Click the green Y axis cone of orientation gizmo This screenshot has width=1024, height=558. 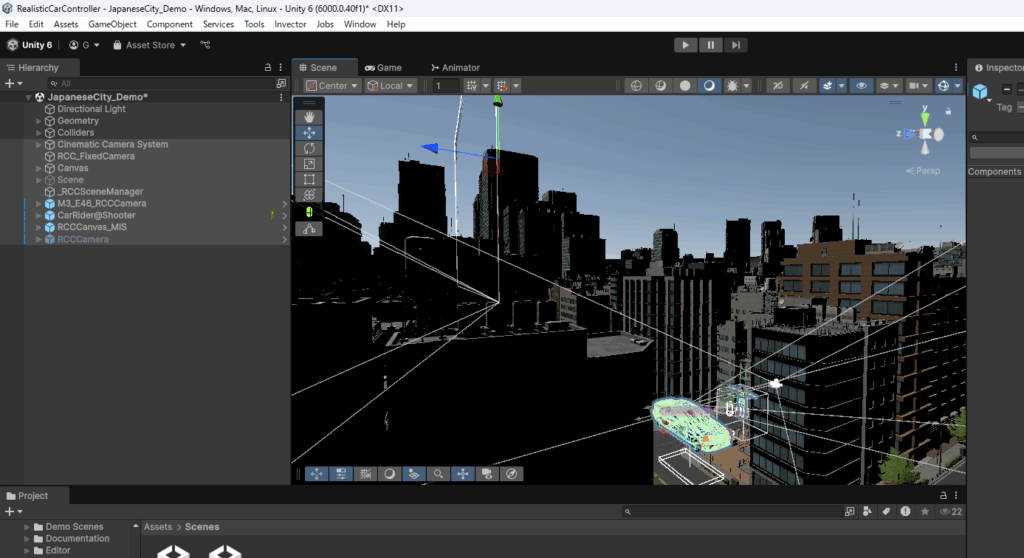coord(925,120)
